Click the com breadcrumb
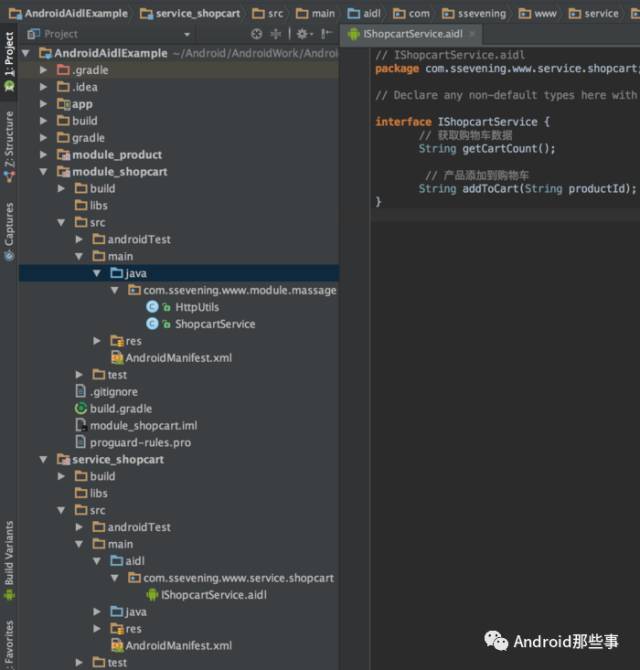This screenshot has width=640, height=670. click(x=411, y=14)
